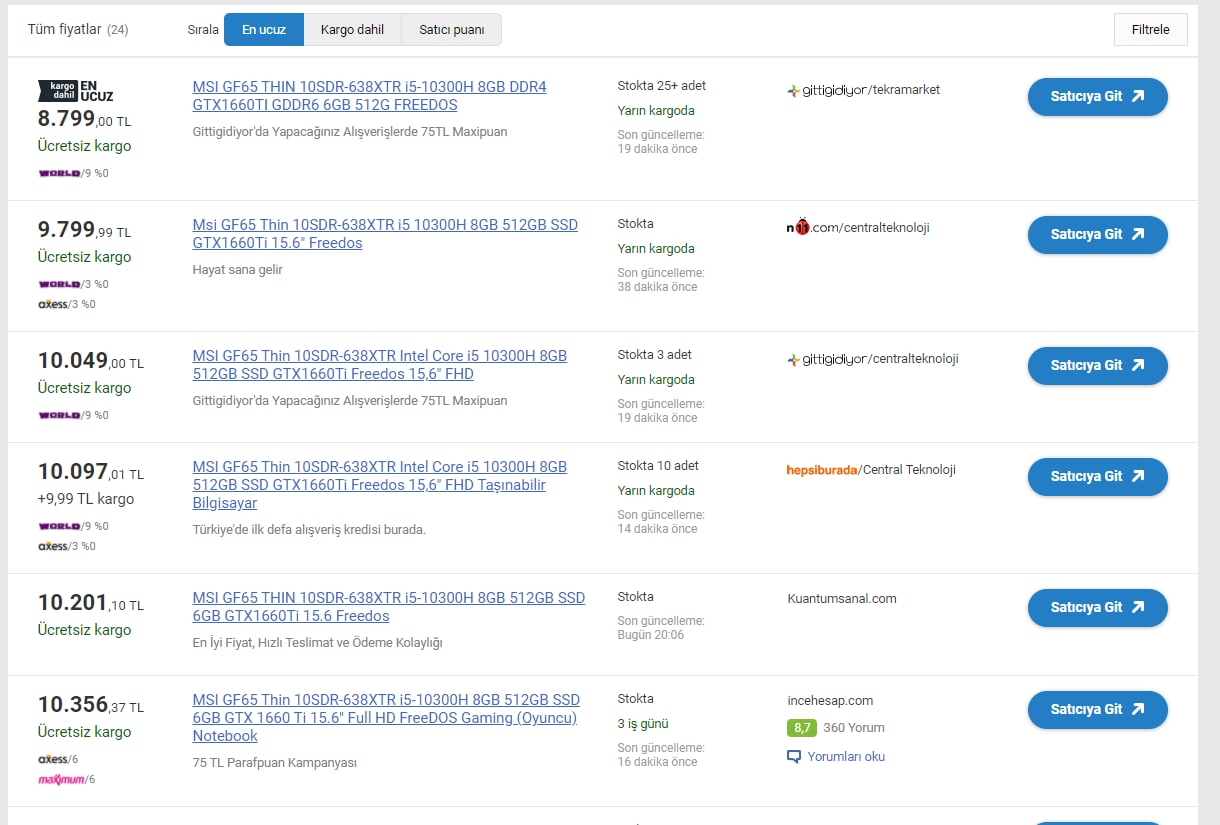1220x825 pixels.
Task: Open the Filtrele button
Action: [x=1150, y=29]
